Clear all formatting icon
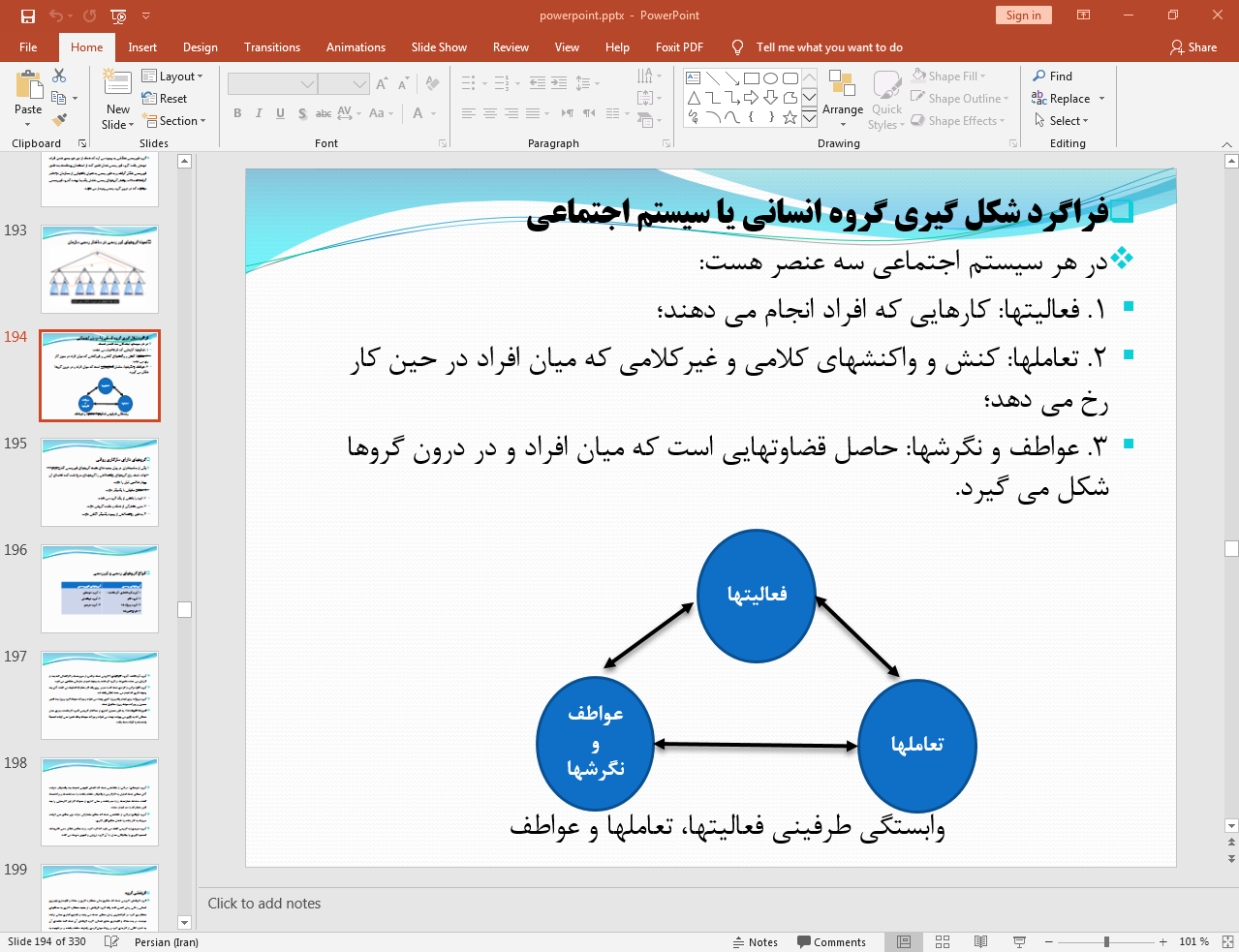The width and height of the screenshot is (1239, 952). (x=432, y=84)
